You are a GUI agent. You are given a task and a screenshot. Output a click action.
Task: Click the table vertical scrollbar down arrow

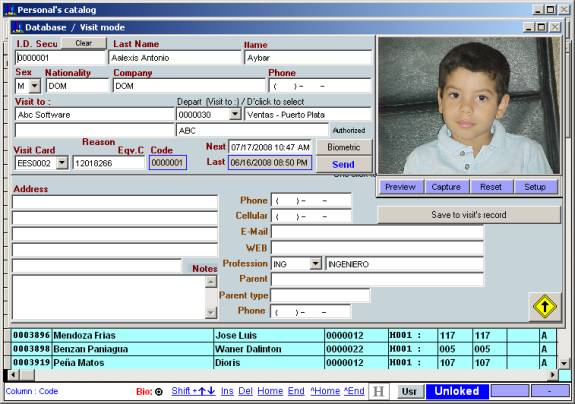point(564,363)
